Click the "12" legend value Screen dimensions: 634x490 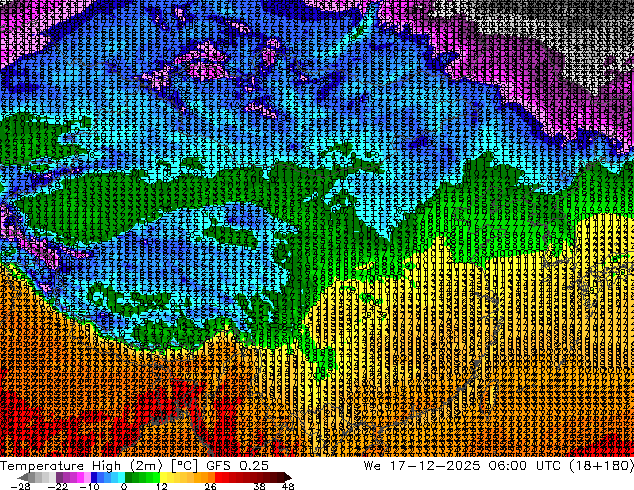coord(162,486)
